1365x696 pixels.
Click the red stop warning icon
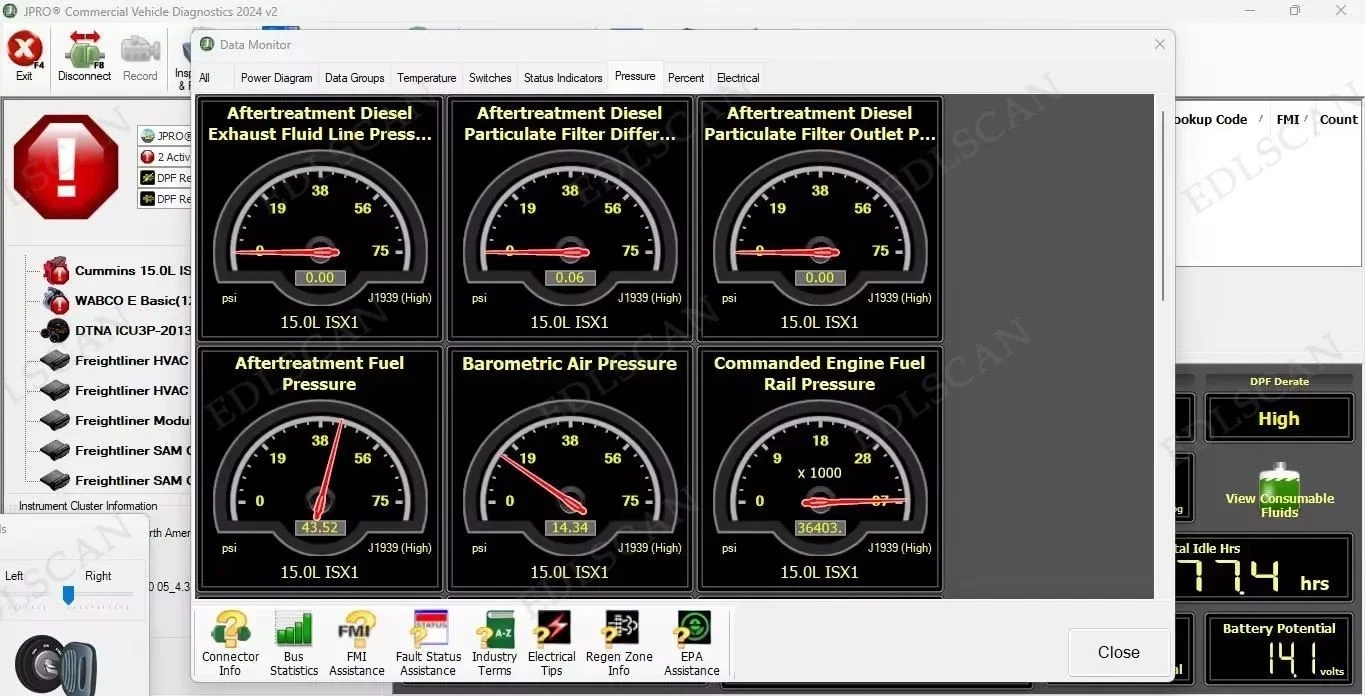point(65,167)
